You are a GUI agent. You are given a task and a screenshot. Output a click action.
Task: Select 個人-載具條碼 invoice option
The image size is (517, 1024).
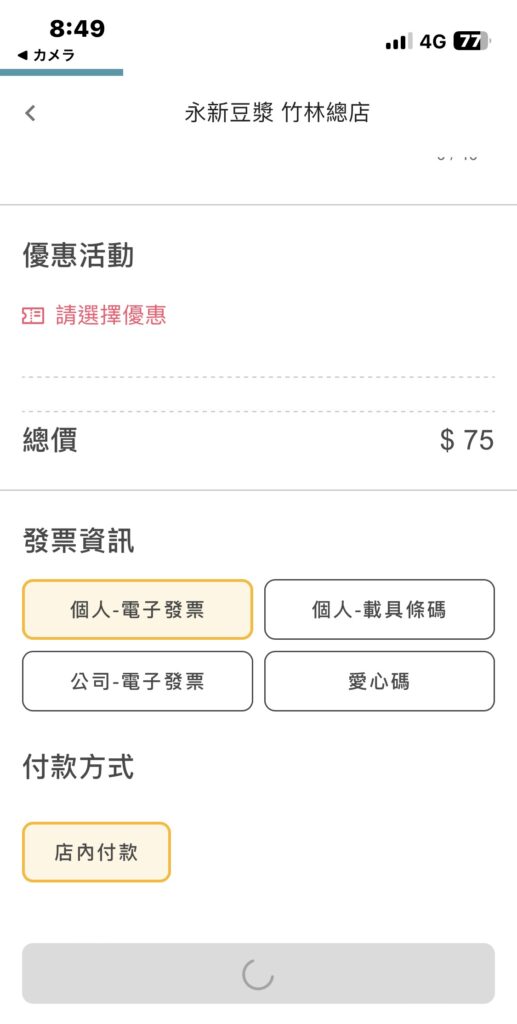pos(379,609)
